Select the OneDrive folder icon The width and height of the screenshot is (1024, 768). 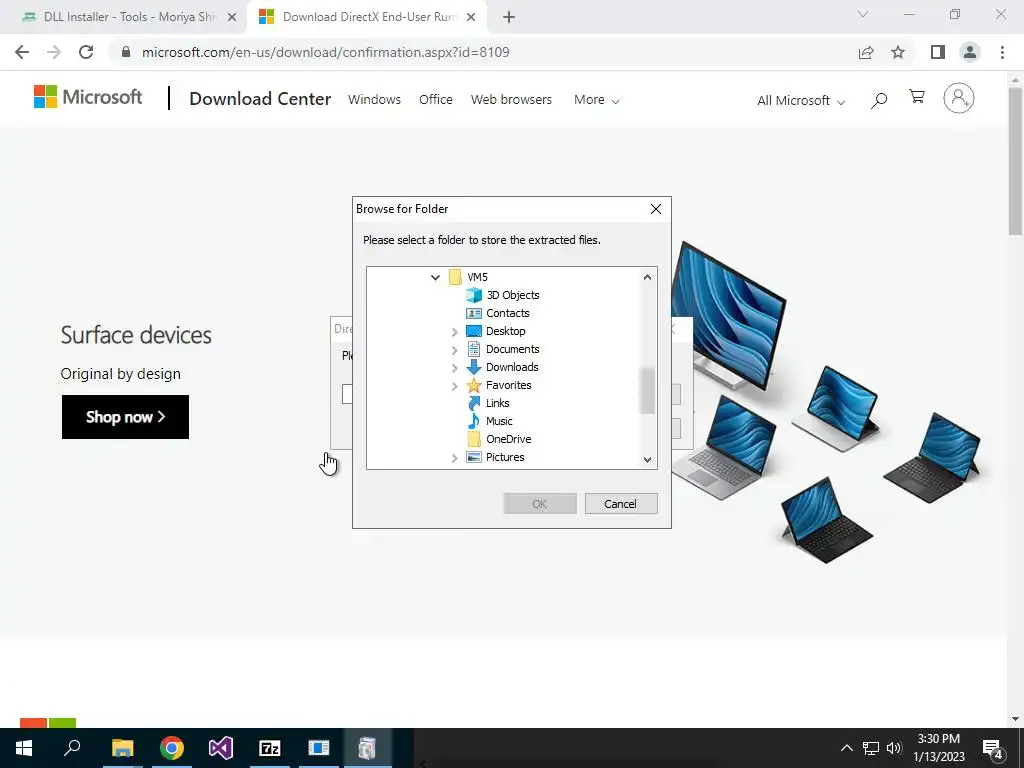(474, 439)
